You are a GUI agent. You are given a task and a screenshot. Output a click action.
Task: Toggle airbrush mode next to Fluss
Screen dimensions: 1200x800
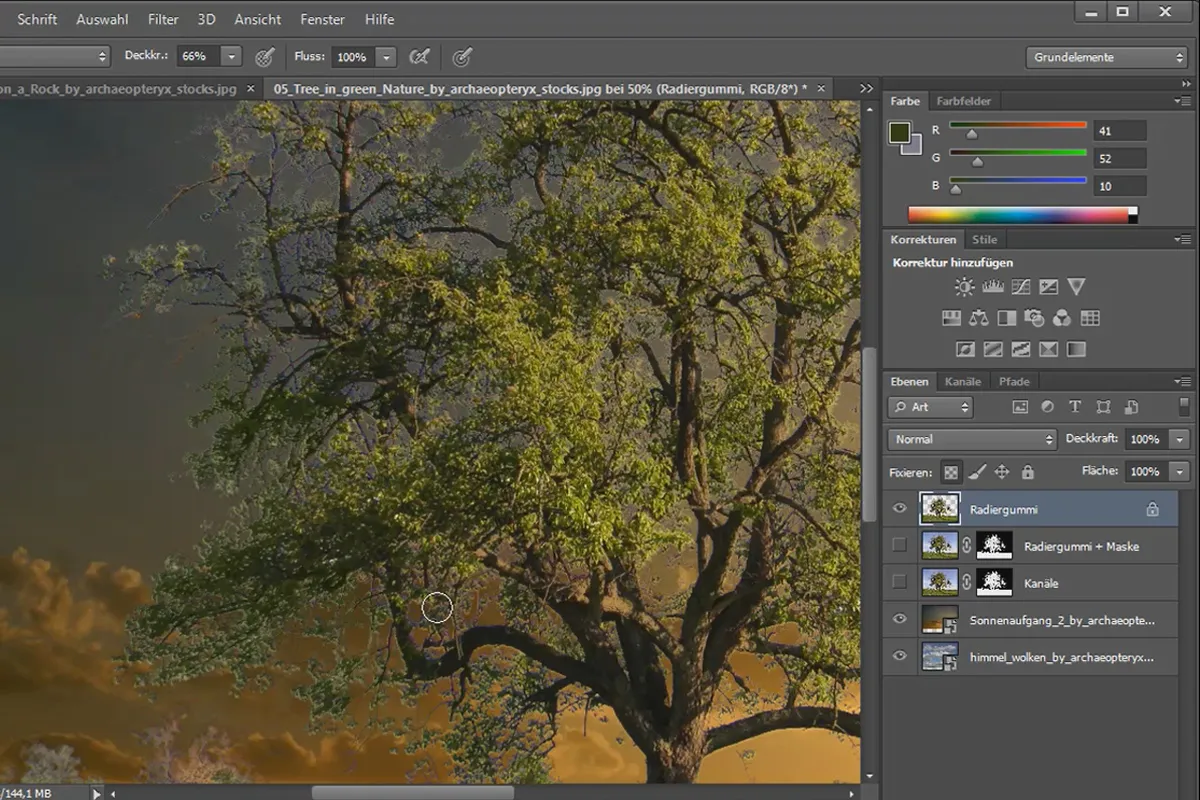(x=420, y=57)
